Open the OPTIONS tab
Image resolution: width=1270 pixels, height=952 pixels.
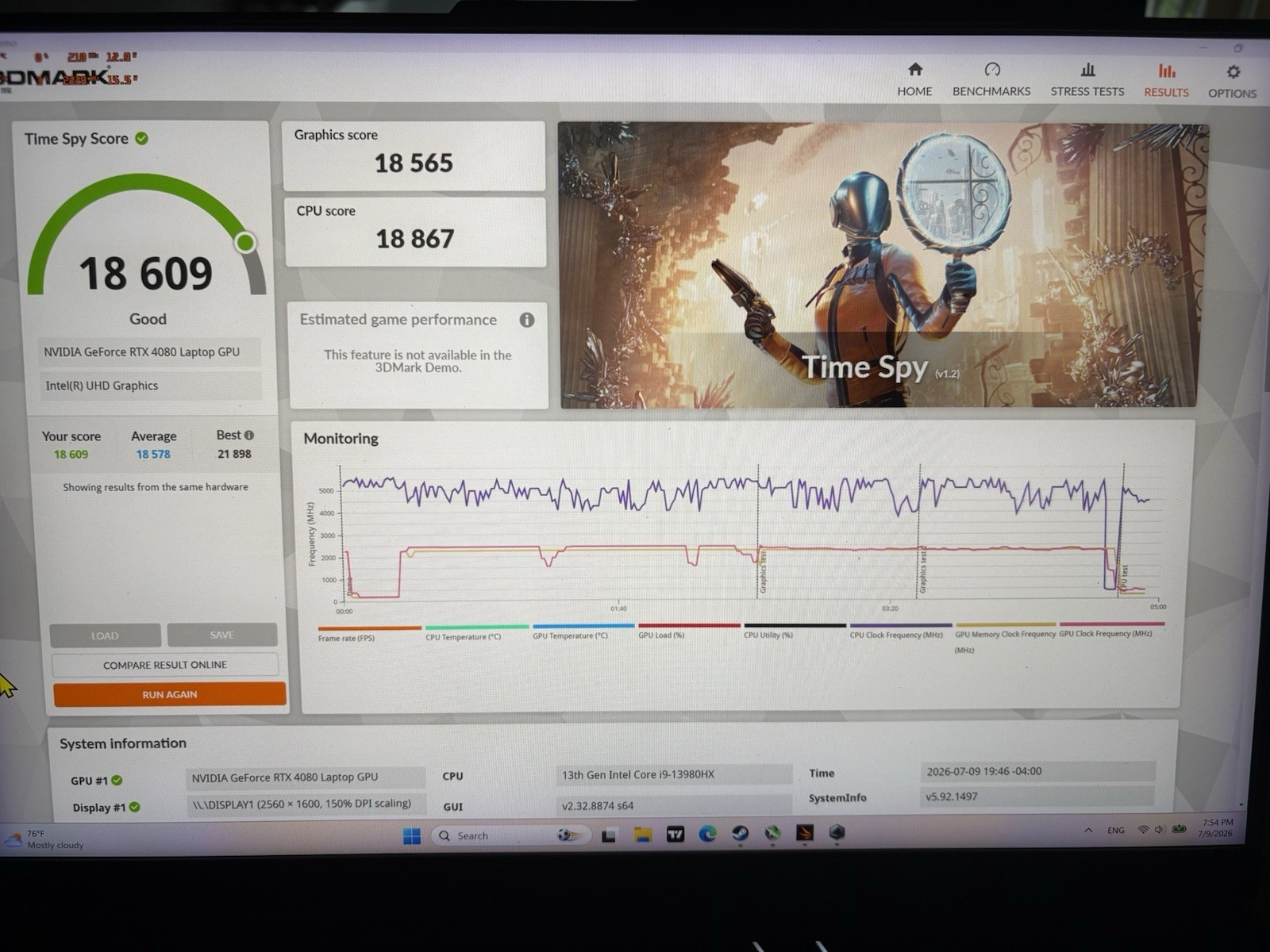[x=1232, y=82]
